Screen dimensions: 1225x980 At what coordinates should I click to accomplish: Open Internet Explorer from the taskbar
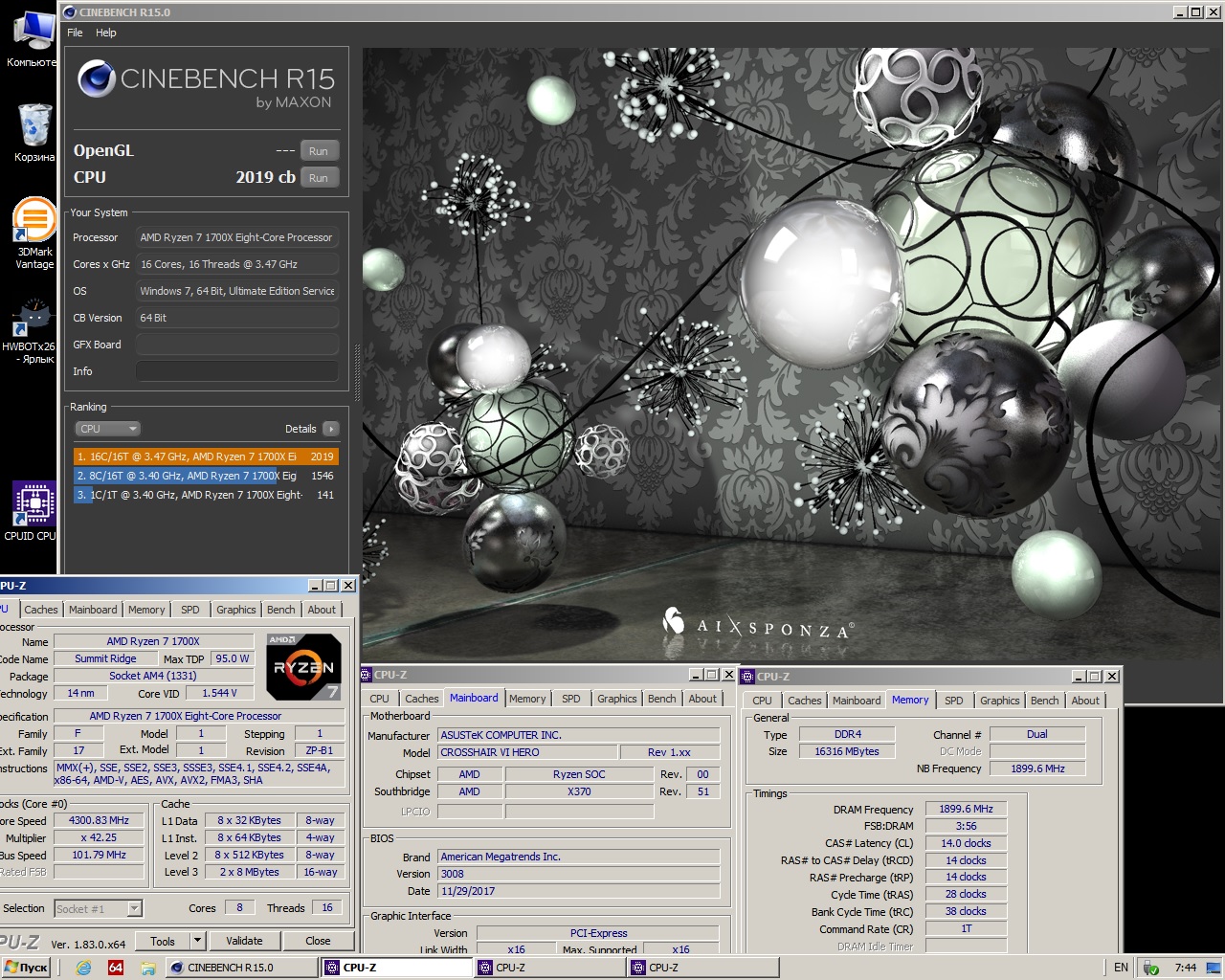84,968
